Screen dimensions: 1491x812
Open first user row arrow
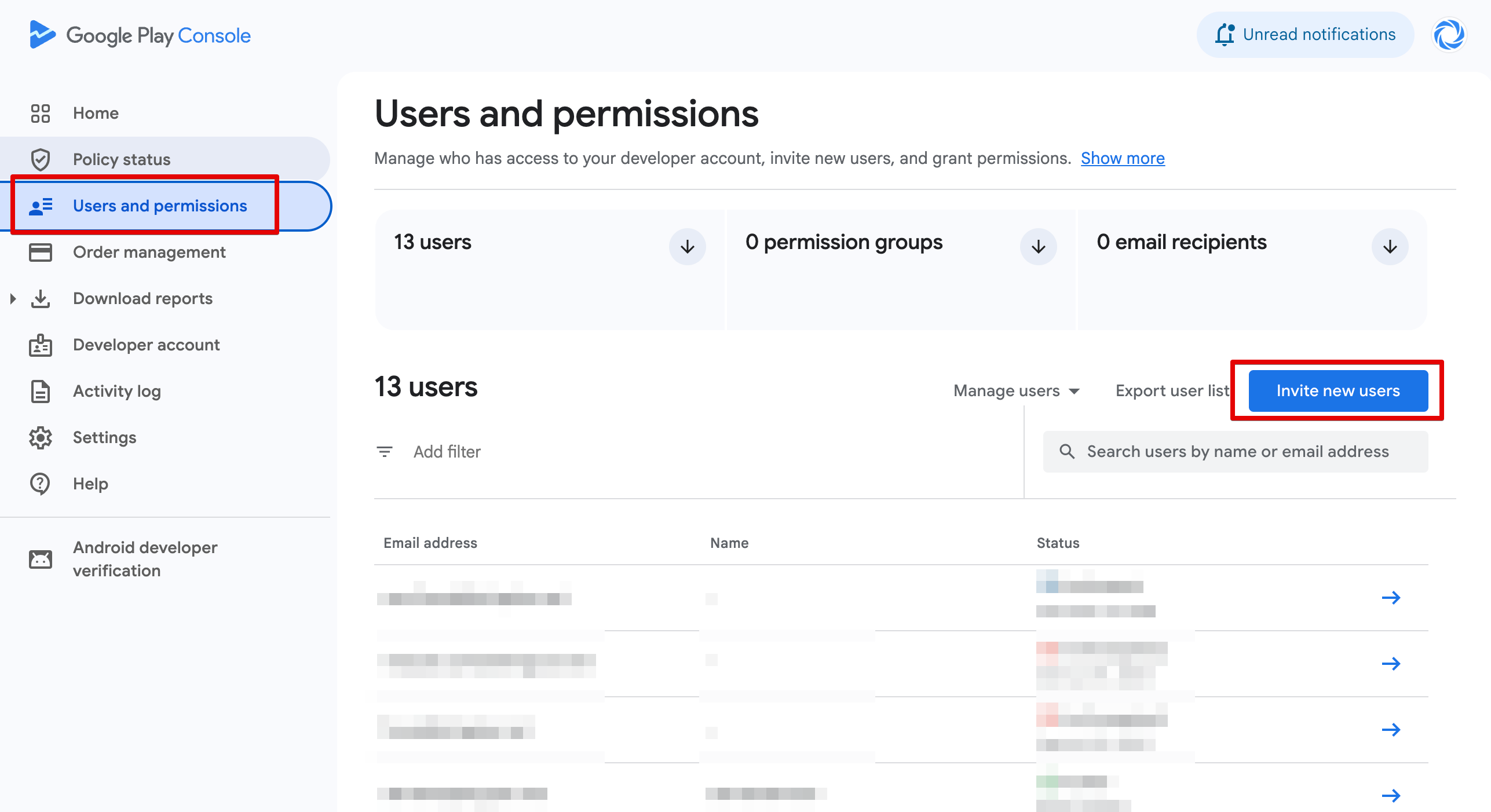(x=1391, y=598)
